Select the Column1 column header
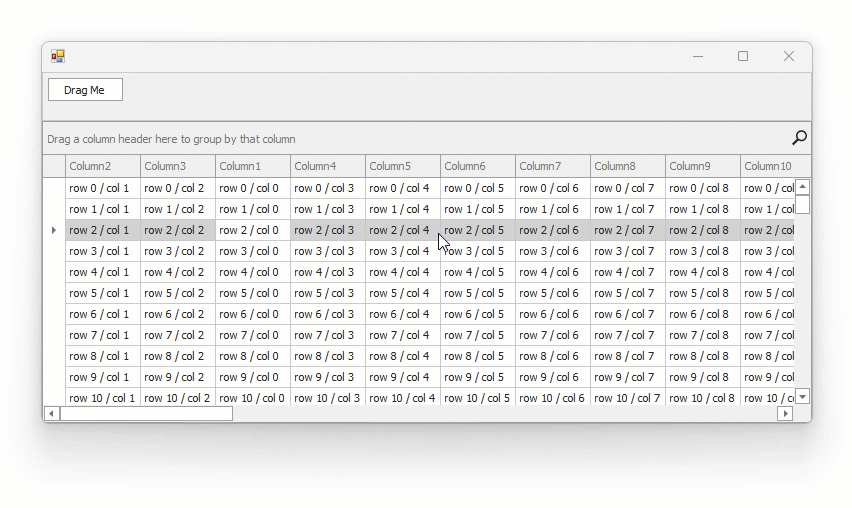This screenshot has height=508, width=852. click(x=253, y=166)
